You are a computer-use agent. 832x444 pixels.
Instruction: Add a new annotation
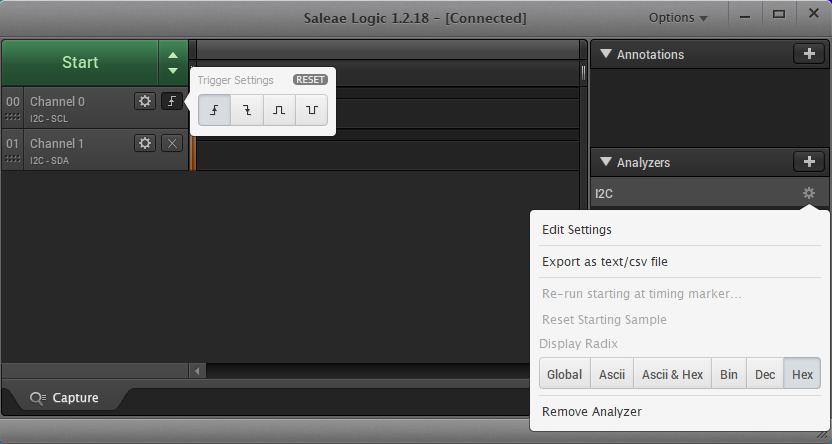pyautogui.click(x=809, y=54)
